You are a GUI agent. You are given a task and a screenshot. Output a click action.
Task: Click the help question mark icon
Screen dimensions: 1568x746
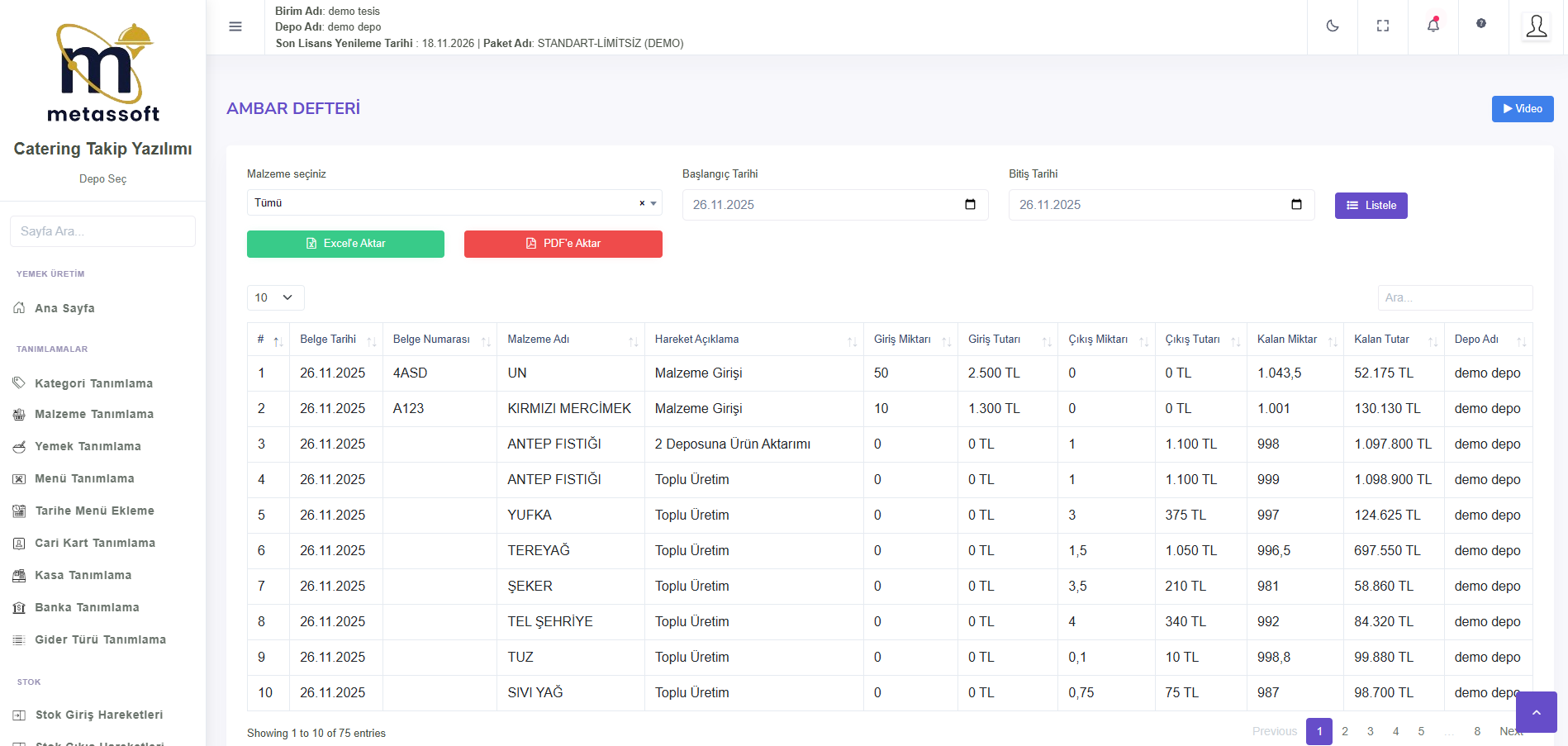tap(1481, 24)
